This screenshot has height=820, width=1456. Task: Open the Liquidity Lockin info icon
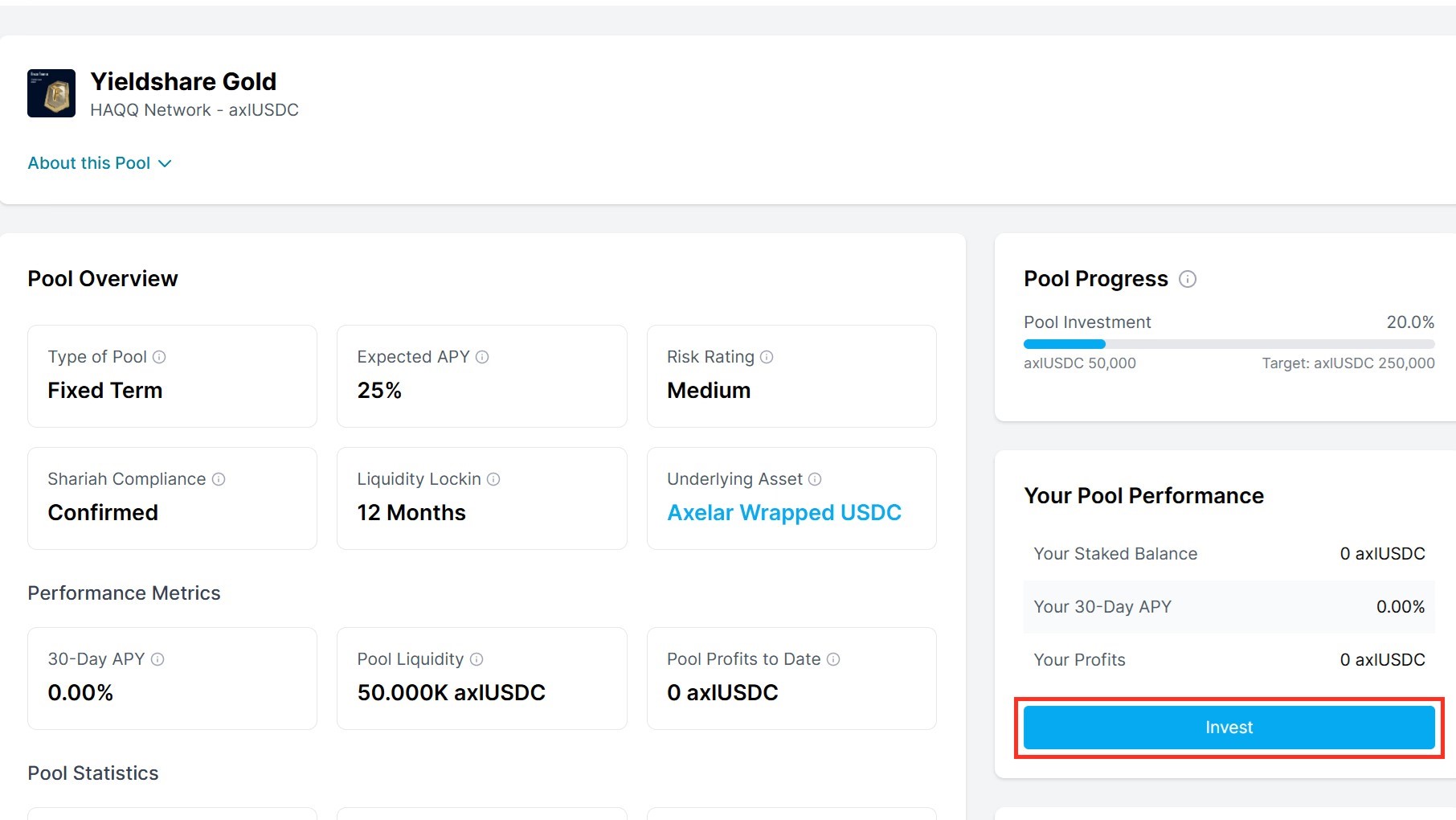(x=493, y=479)
